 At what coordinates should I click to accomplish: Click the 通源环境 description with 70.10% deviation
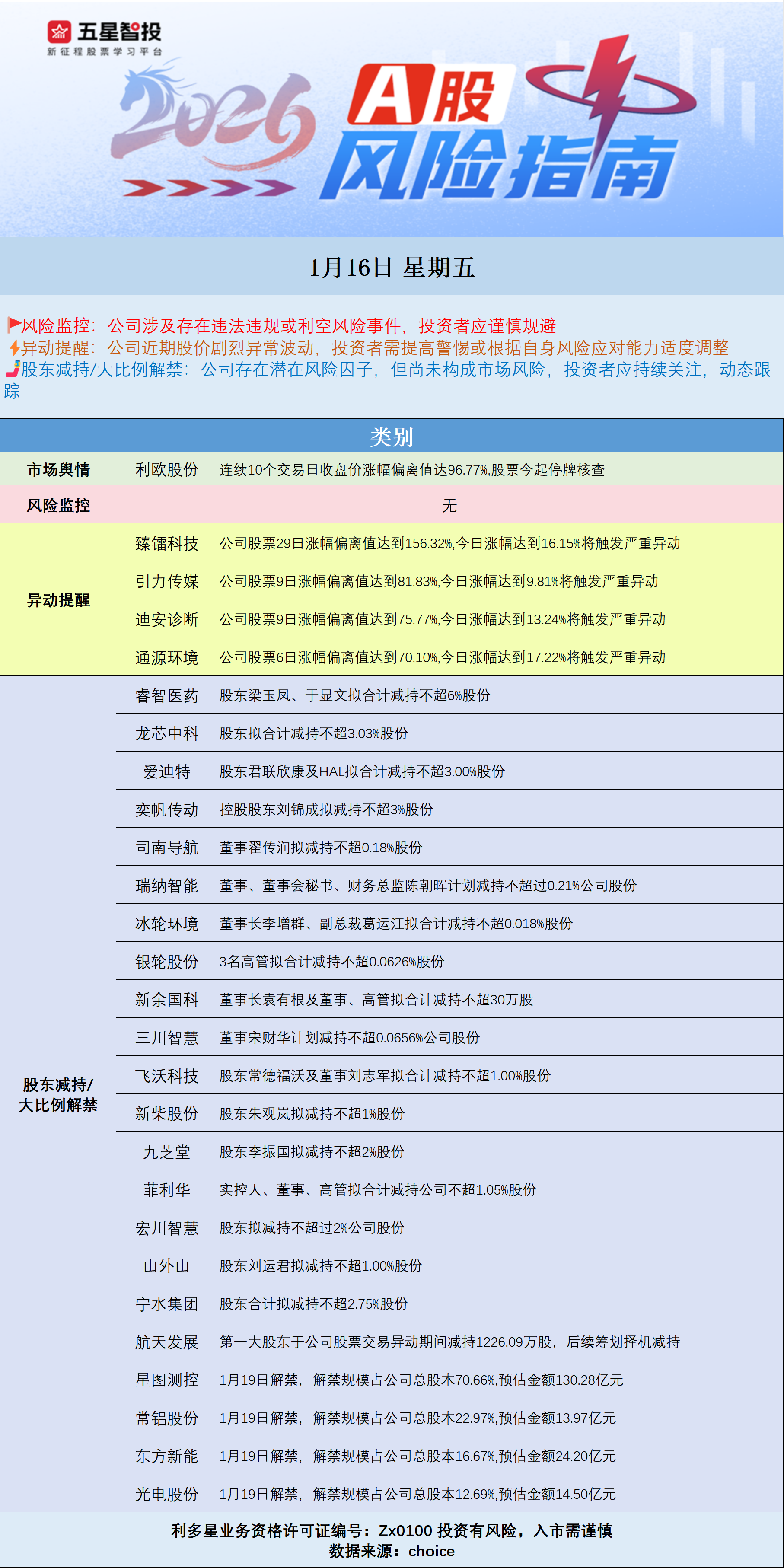(x=443, y=657)
